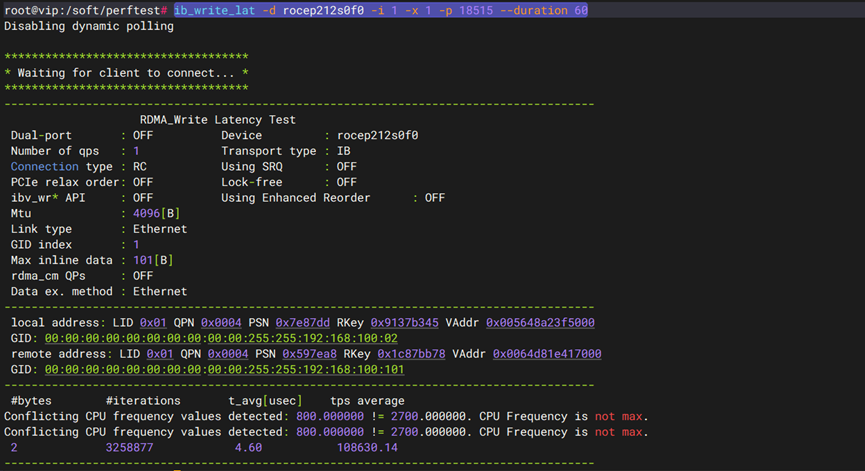Select the remote PSN value 0x597ea8

click(310, 354)
